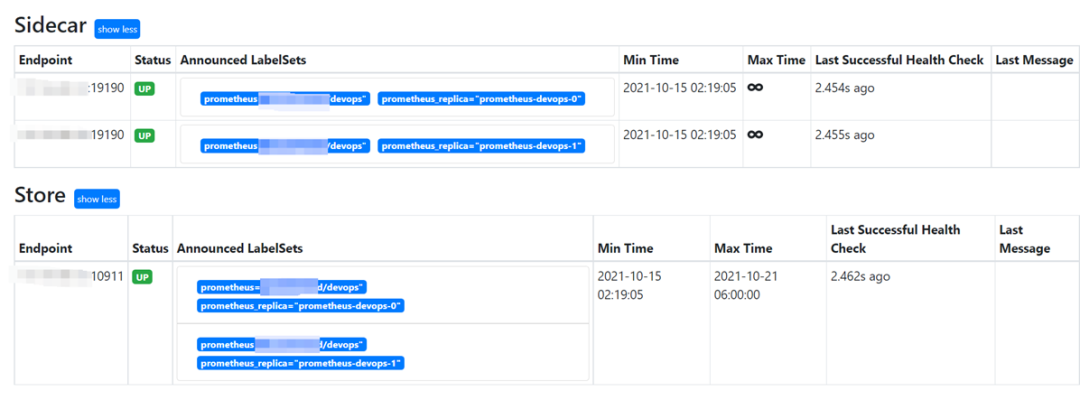Viewport: 1080px width, 400px height.
Task: Select the Store prometheus_replica="prometheus-devops-0" label badge
Action: click(x=301, y=306)
